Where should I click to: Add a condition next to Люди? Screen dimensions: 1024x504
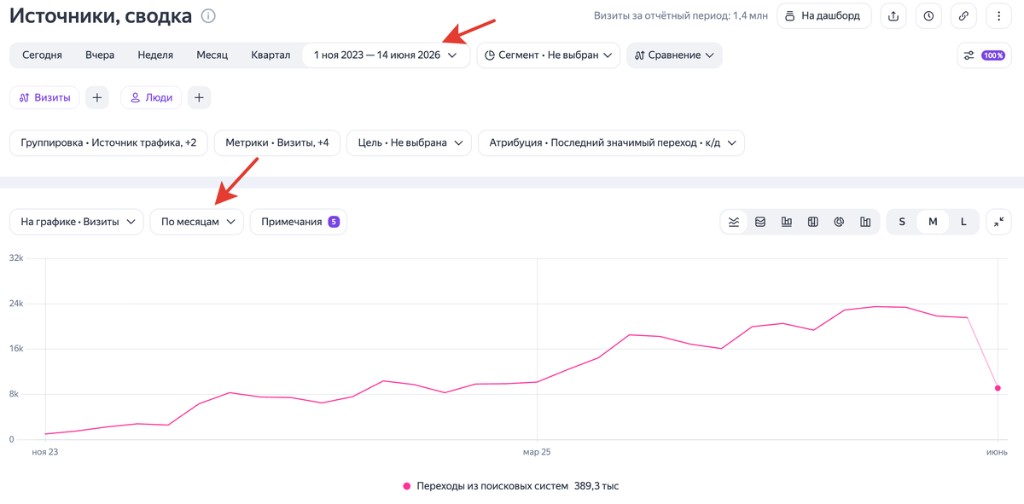point(199,98)
